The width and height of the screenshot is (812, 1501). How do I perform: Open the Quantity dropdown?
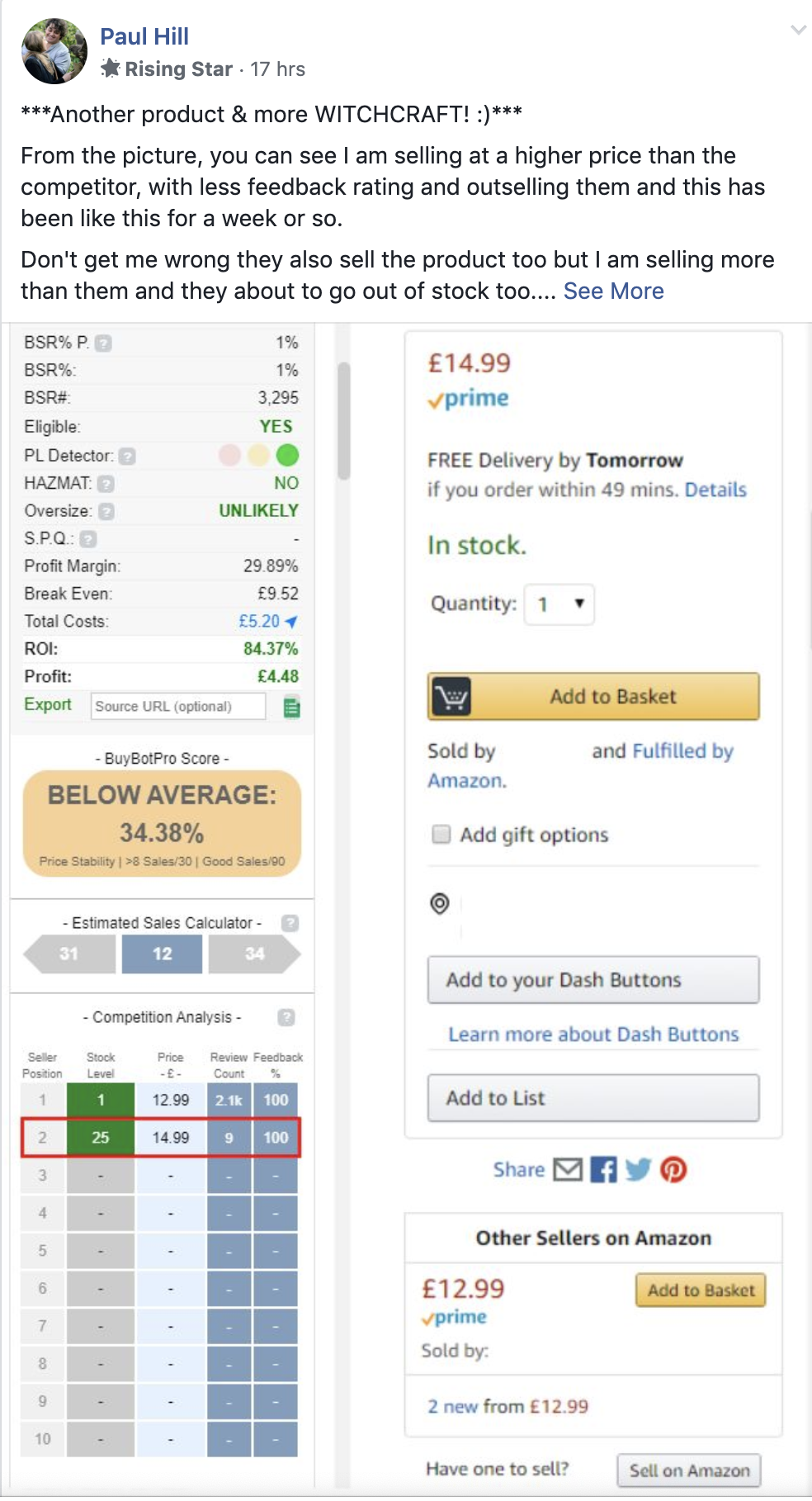559,604
